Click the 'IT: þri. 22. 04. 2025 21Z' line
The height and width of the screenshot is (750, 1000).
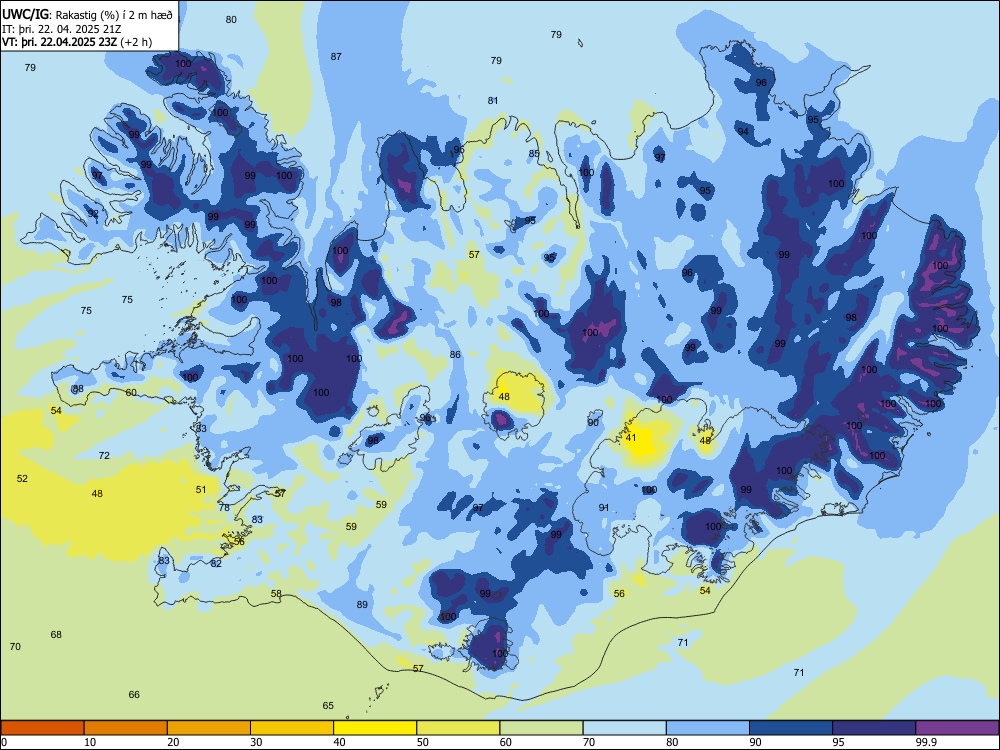(61, 29)
